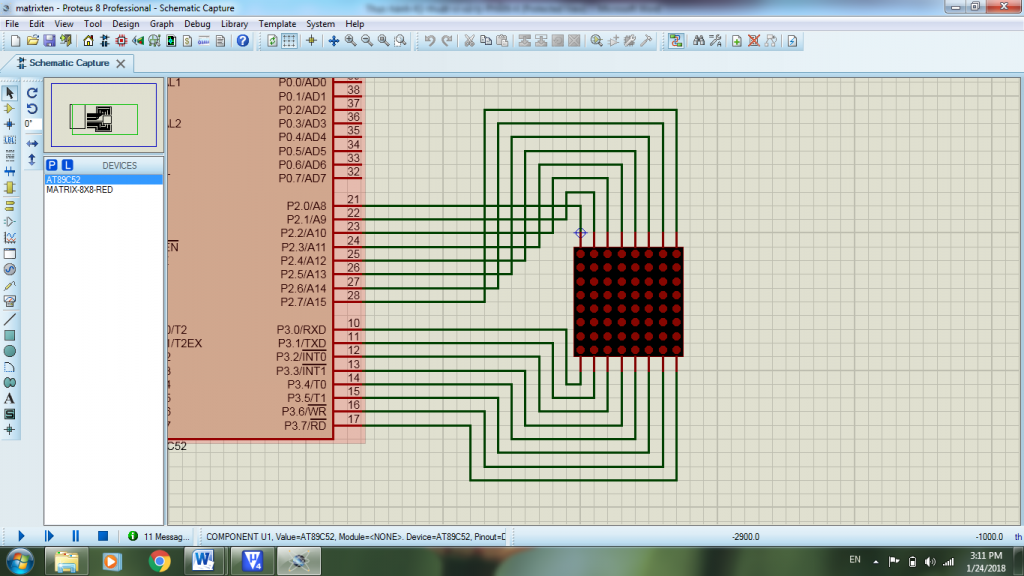
Task: Click the Undo toolbar icon
Action: click(x=429, y=41)
